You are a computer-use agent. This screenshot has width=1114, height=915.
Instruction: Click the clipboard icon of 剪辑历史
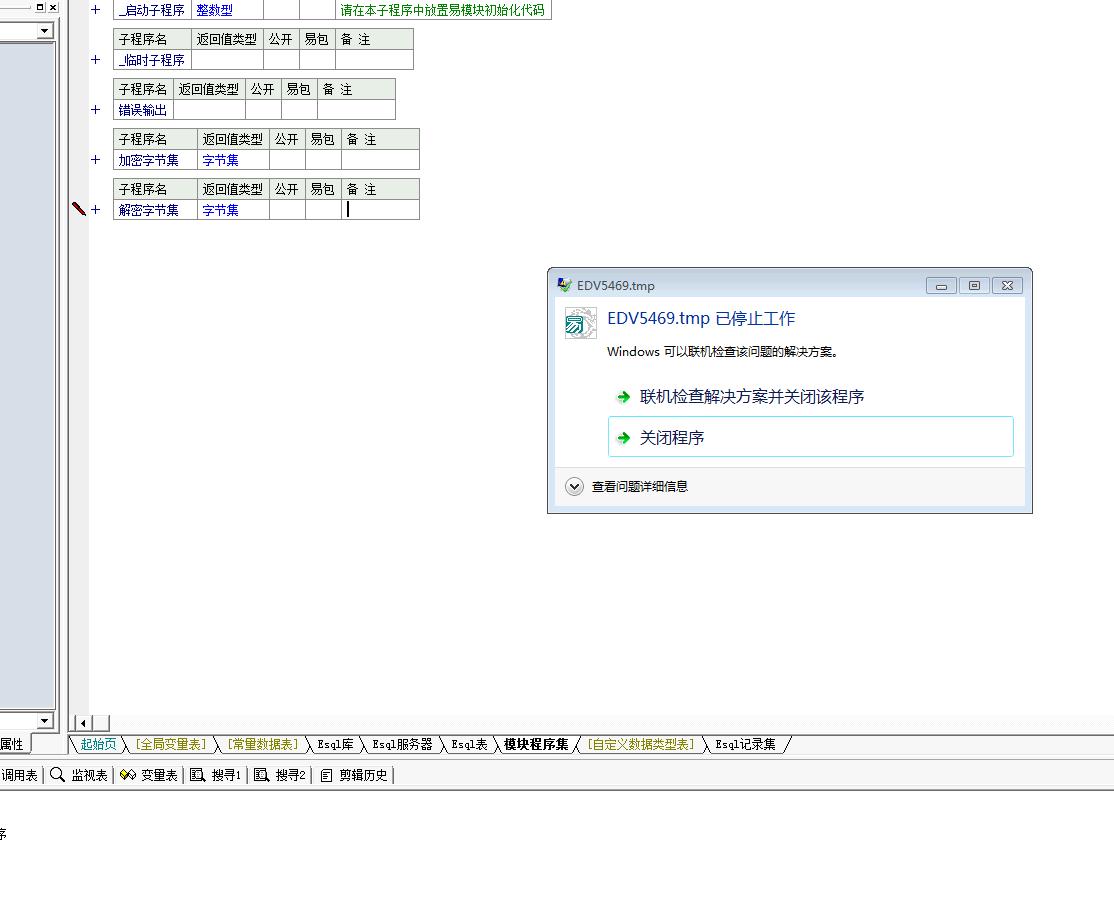[326, 775]
